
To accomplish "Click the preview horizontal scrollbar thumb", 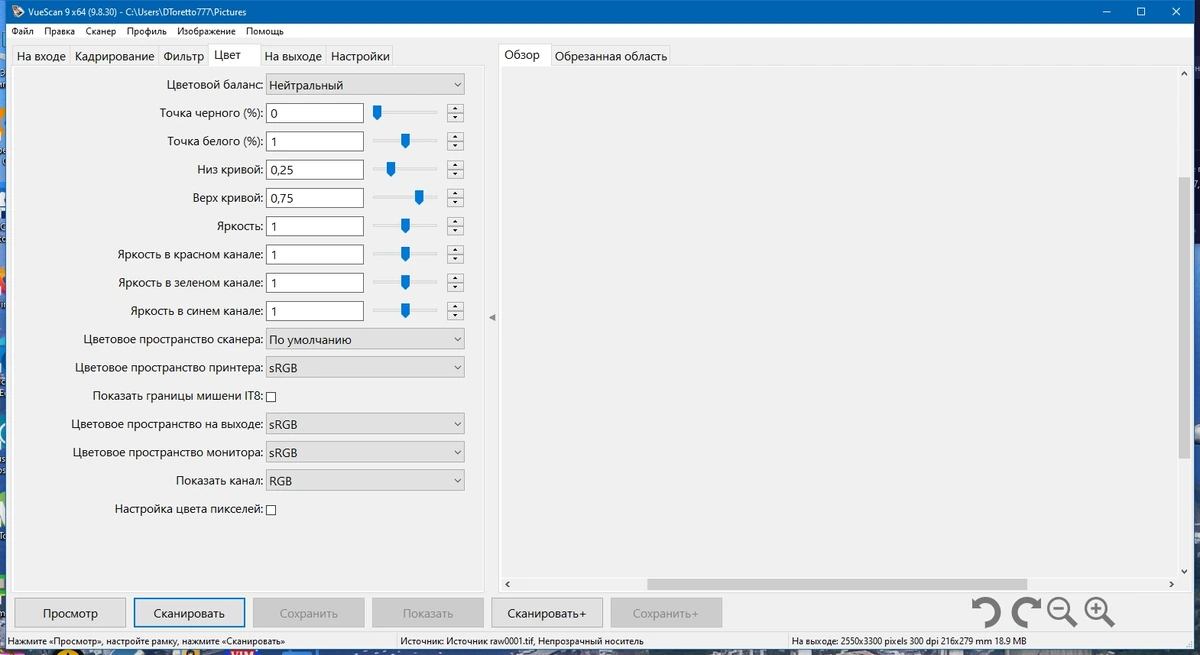I will pos(837,584).
